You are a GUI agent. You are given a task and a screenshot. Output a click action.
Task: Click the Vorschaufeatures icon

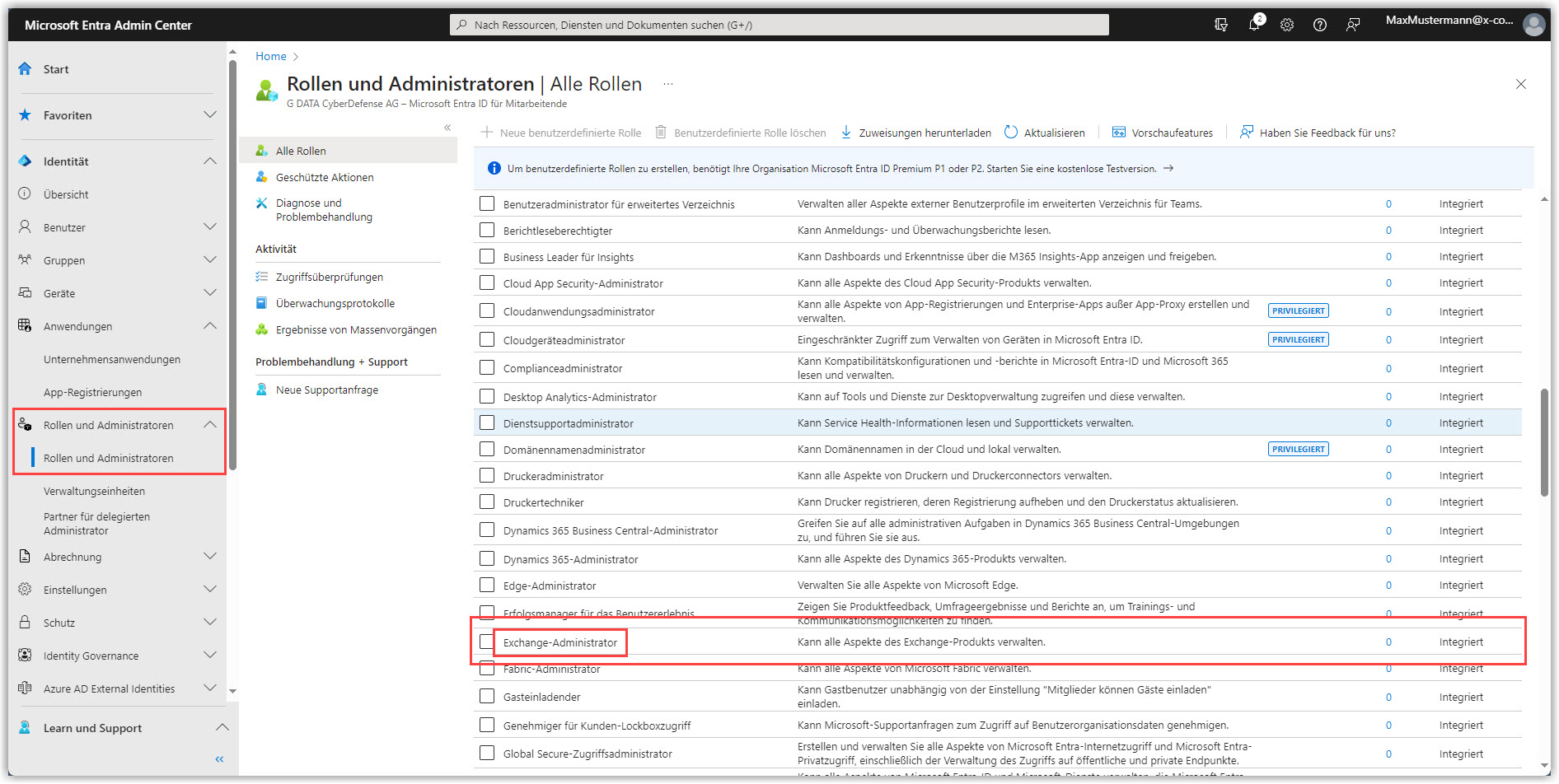pyautogui.click(x=1119, y=132)
